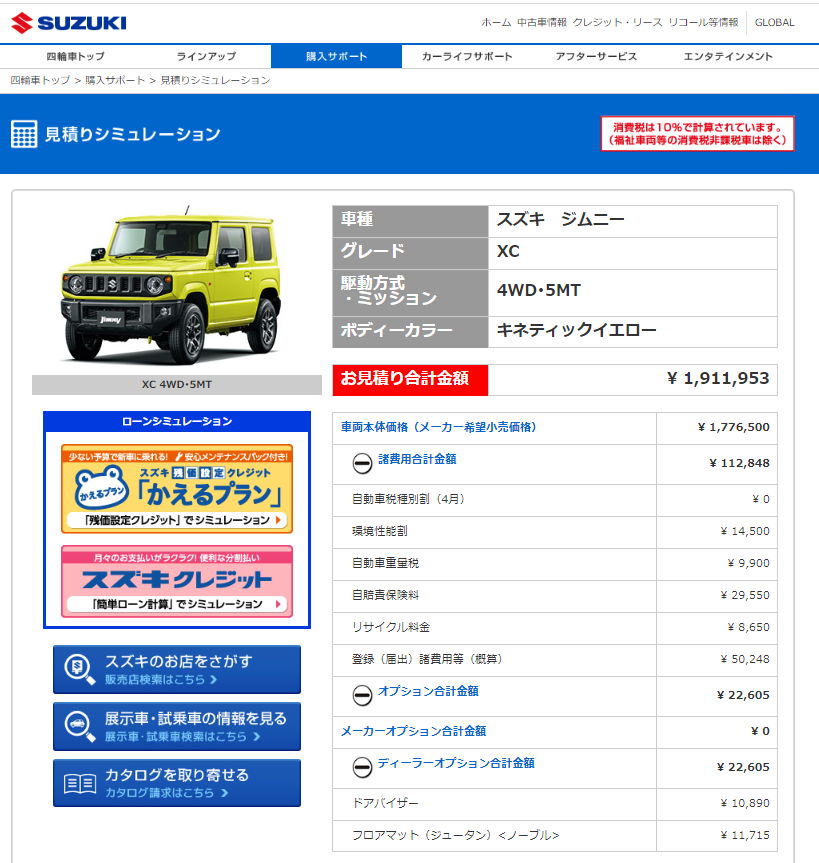Collapse ディーラーオプション合計金額 with its minus icon

(362, 767)
